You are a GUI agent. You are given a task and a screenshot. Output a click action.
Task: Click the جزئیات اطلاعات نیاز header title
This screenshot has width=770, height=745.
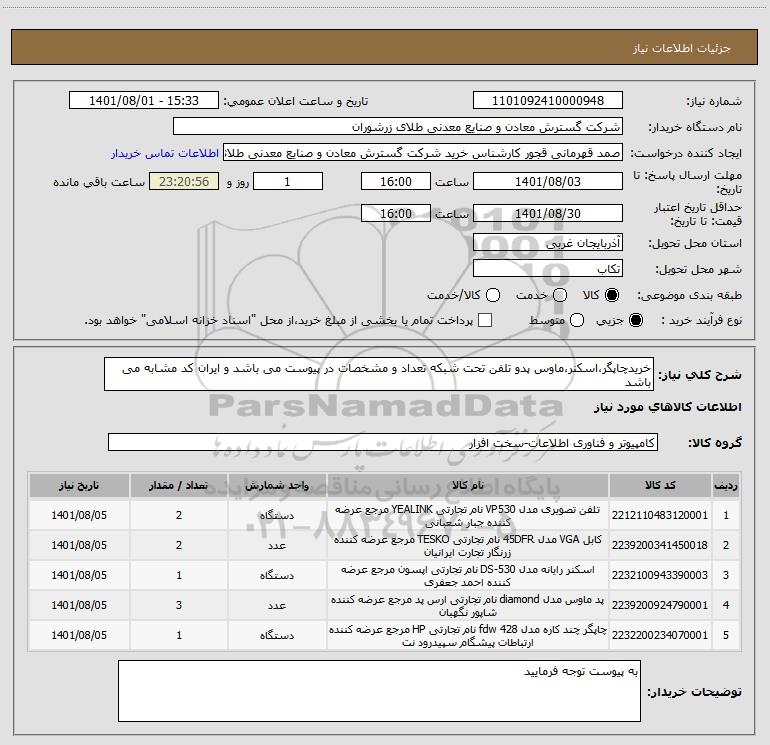[x=682, y=48]
